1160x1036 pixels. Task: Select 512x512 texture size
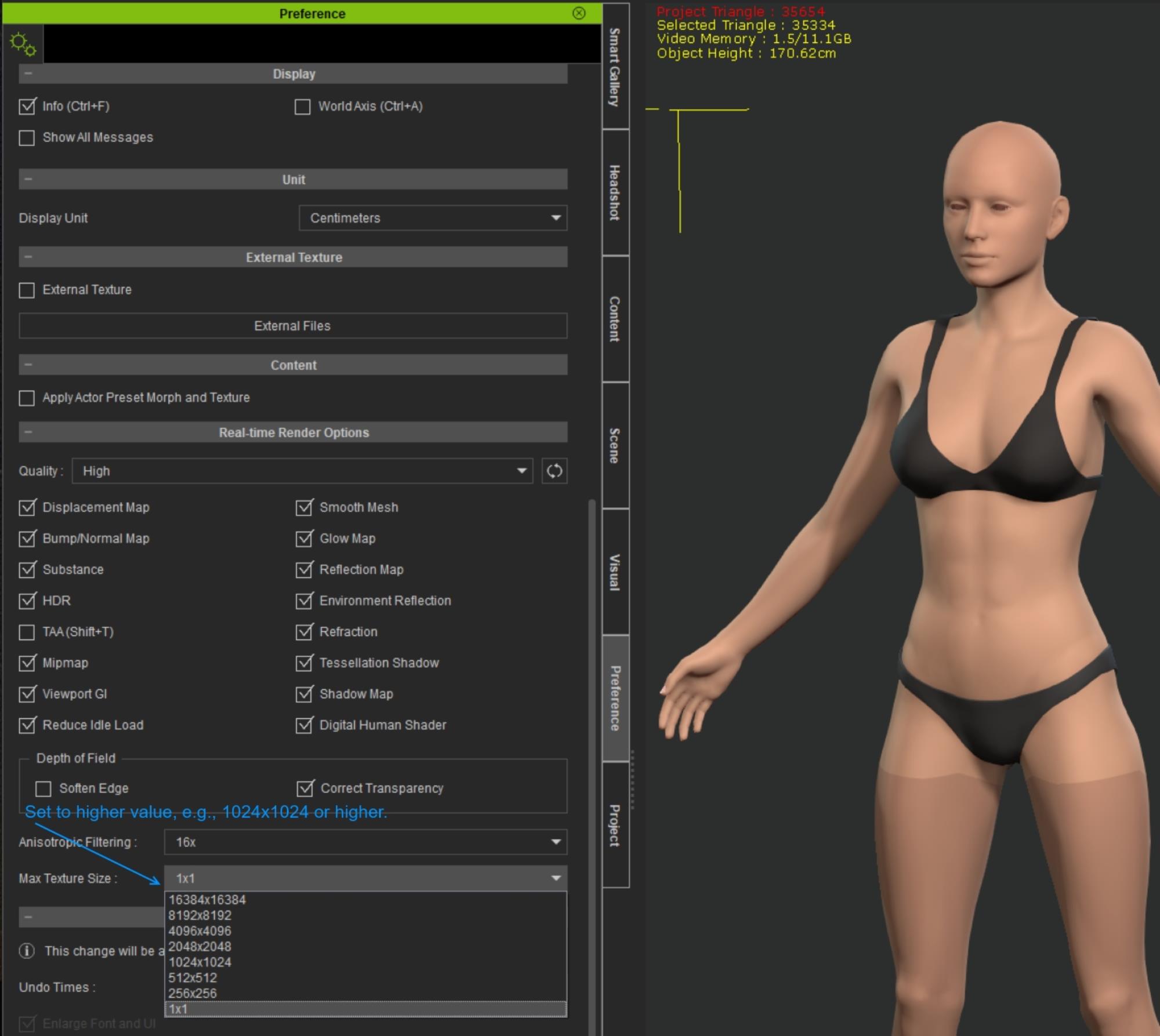tap(365, 978)
